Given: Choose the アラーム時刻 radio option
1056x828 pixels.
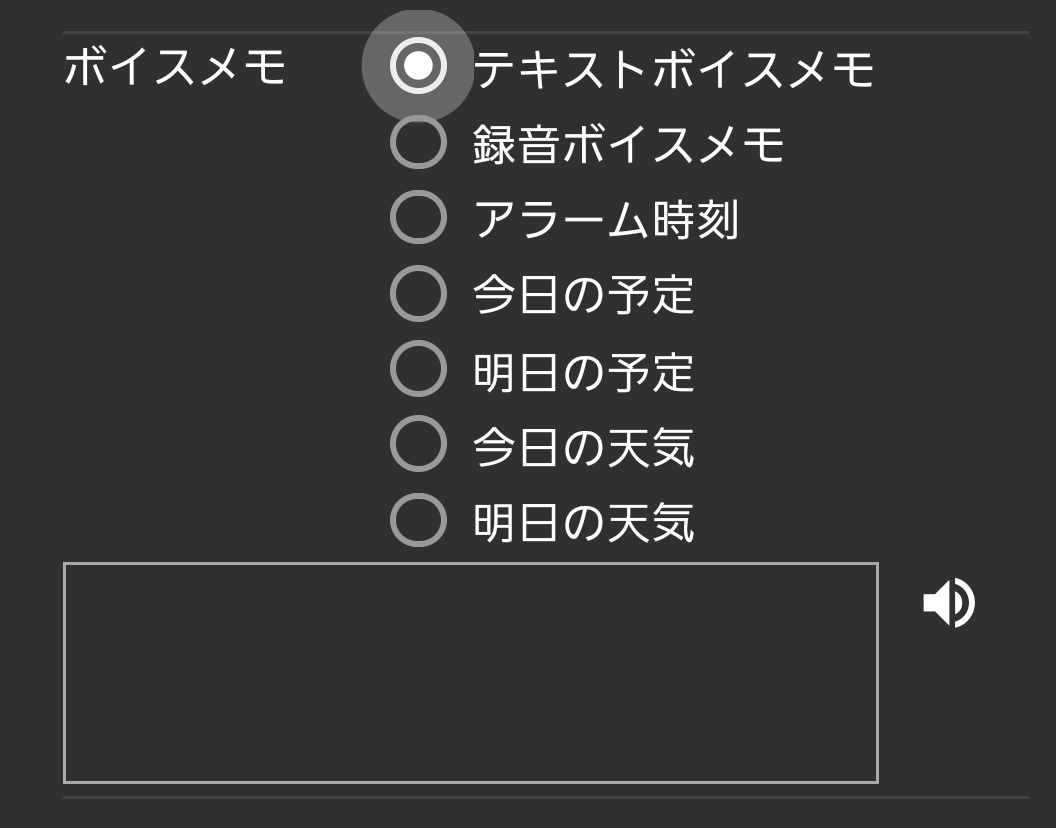Looking at the screenshot, I should [418, 218].
